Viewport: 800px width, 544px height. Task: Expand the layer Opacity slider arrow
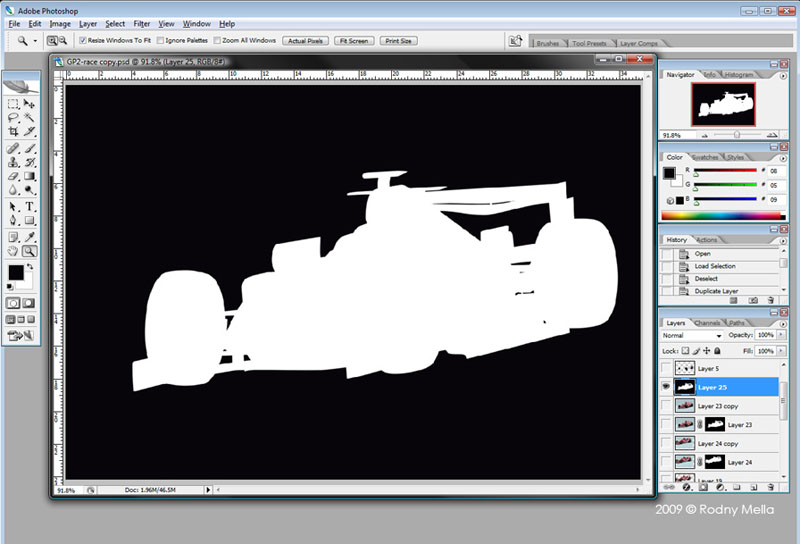point(780,336)
